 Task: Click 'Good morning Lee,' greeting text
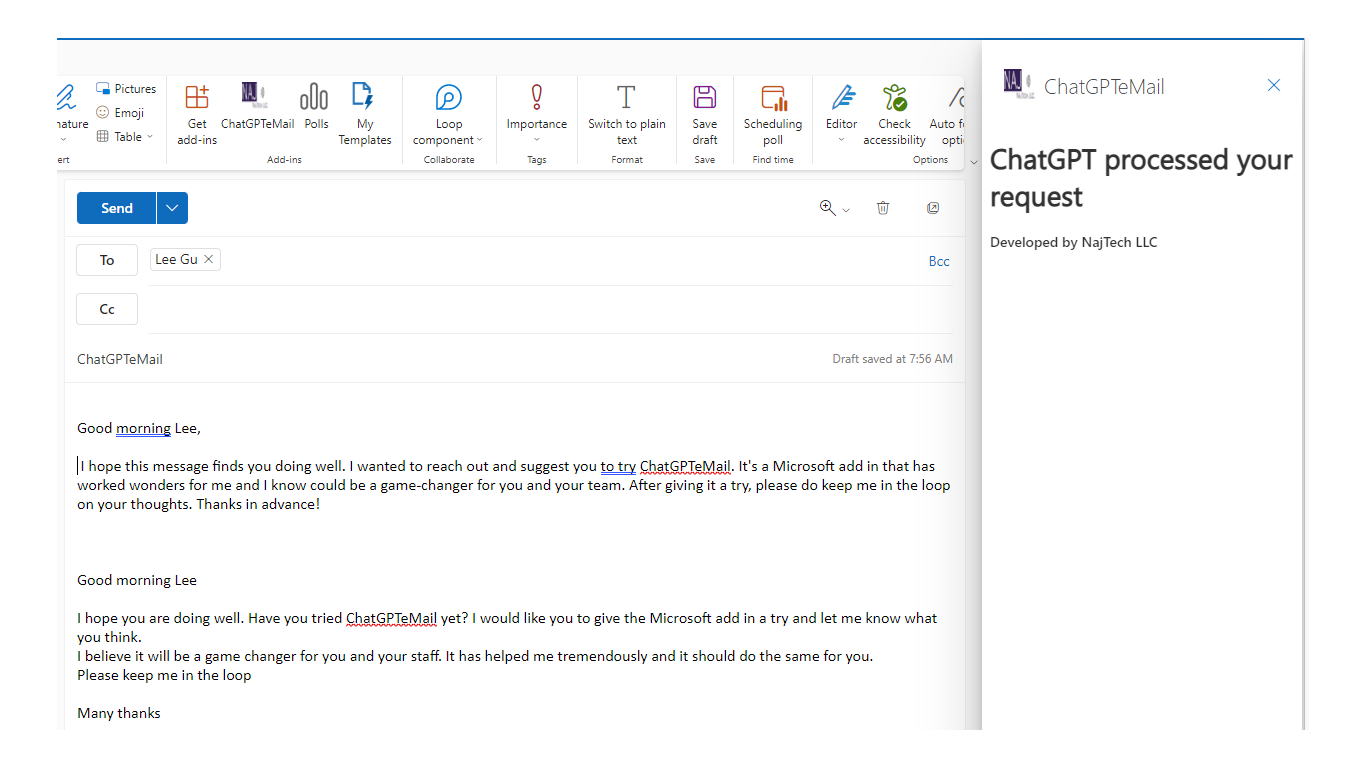(x=139, y=428)
